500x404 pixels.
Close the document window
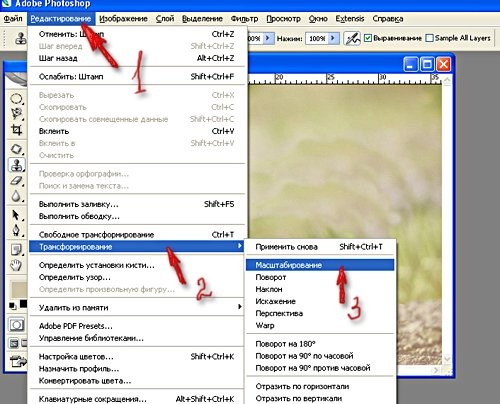pyautogui.click(x=443, y=64)
